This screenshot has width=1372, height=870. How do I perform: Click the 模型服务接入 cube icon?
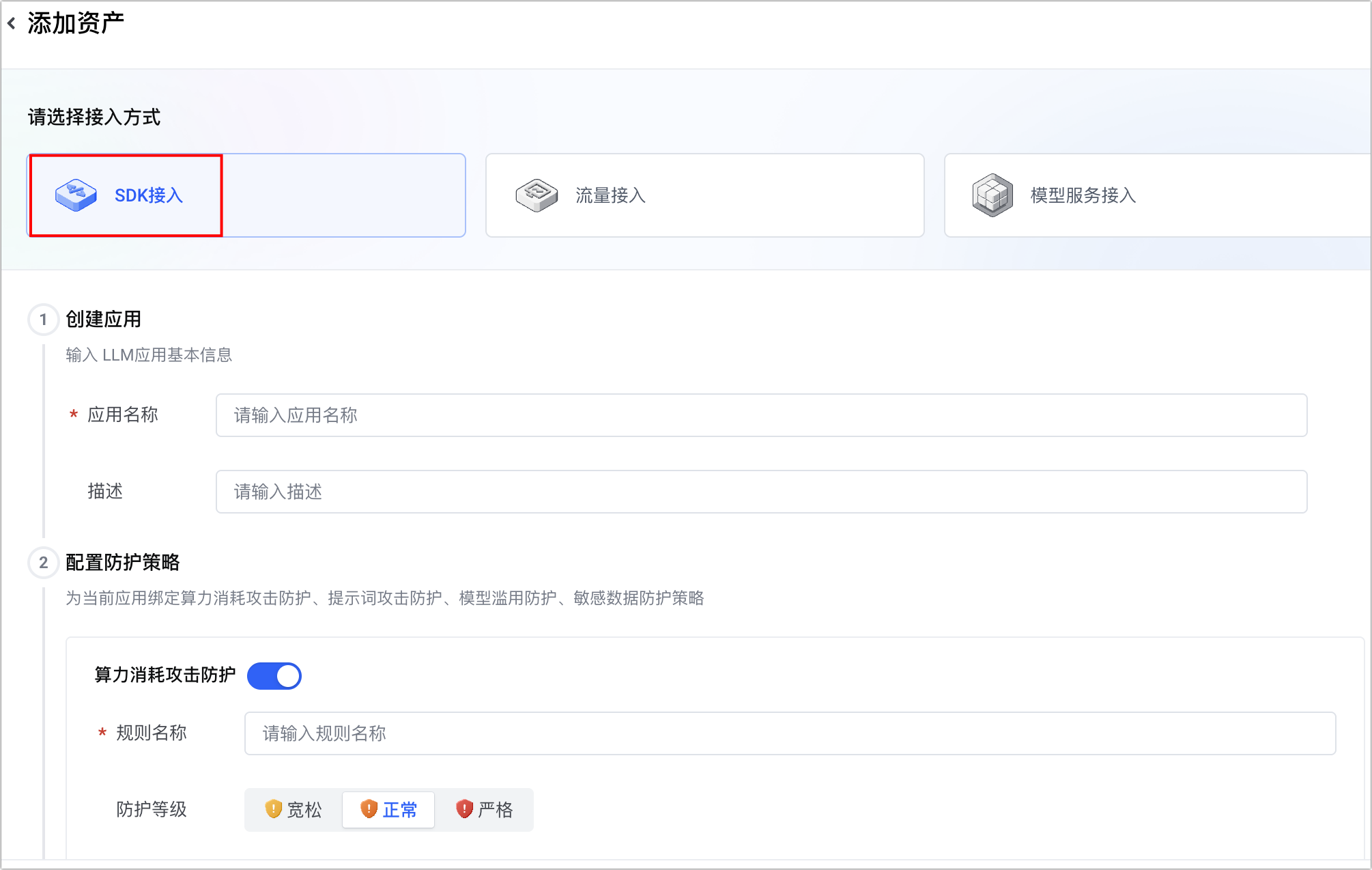point(992,195)
